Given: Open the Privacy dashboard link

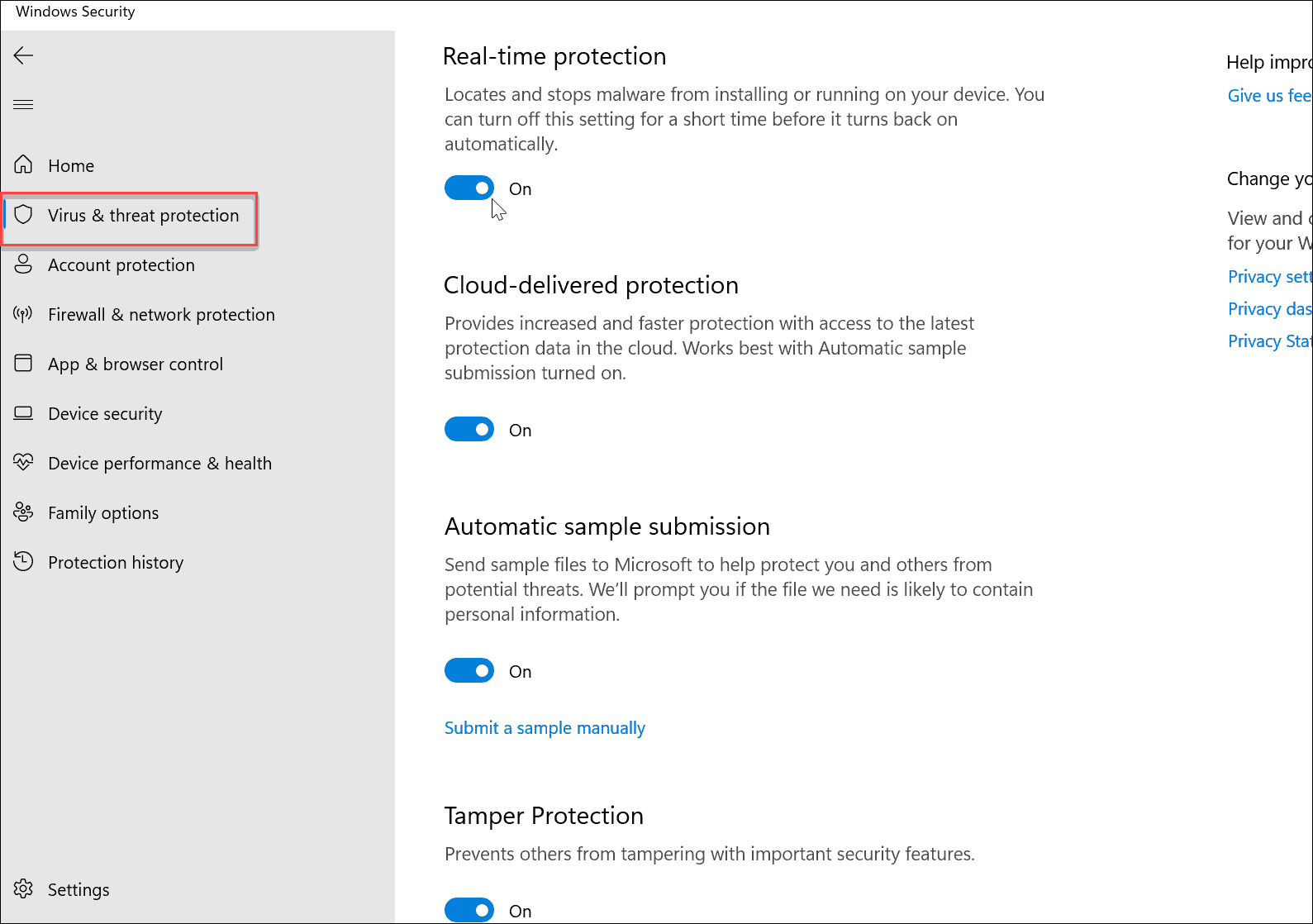Looking at the screenshot, I should pos(1269,308).
